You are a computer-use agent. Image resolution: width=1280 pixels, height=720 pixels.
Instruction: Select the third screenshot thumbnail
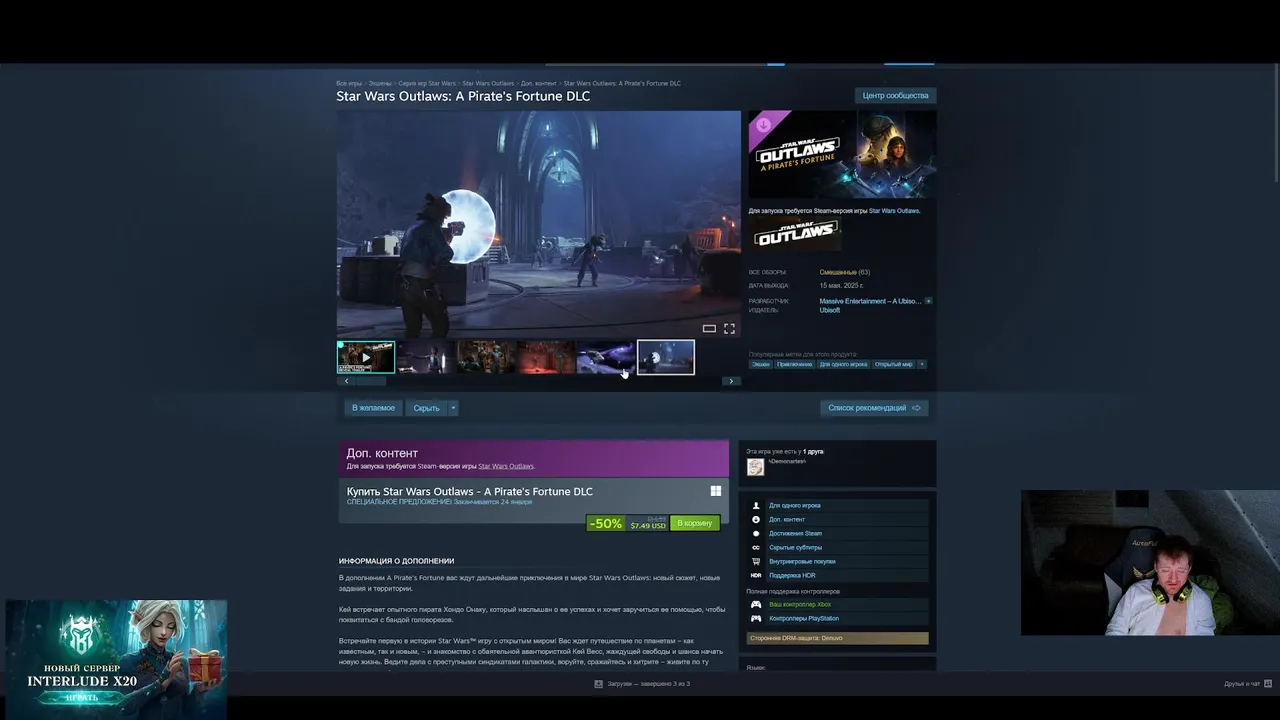[486, 357]
